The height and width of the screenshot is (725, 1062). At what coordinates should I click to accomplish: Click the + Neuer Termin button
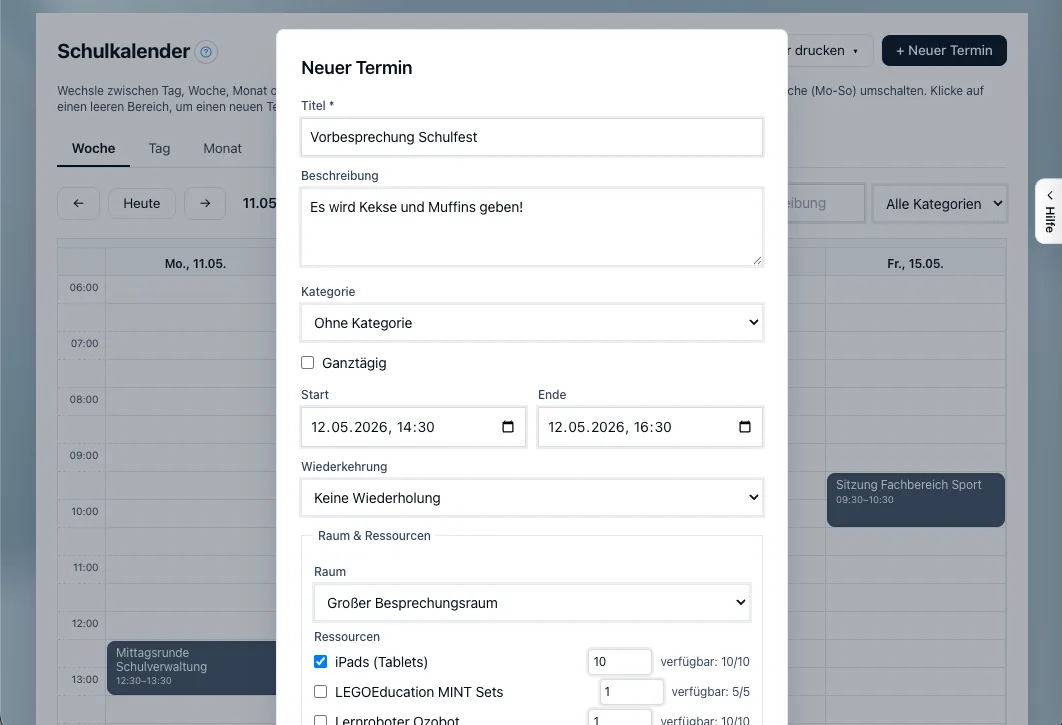[944, 51]
